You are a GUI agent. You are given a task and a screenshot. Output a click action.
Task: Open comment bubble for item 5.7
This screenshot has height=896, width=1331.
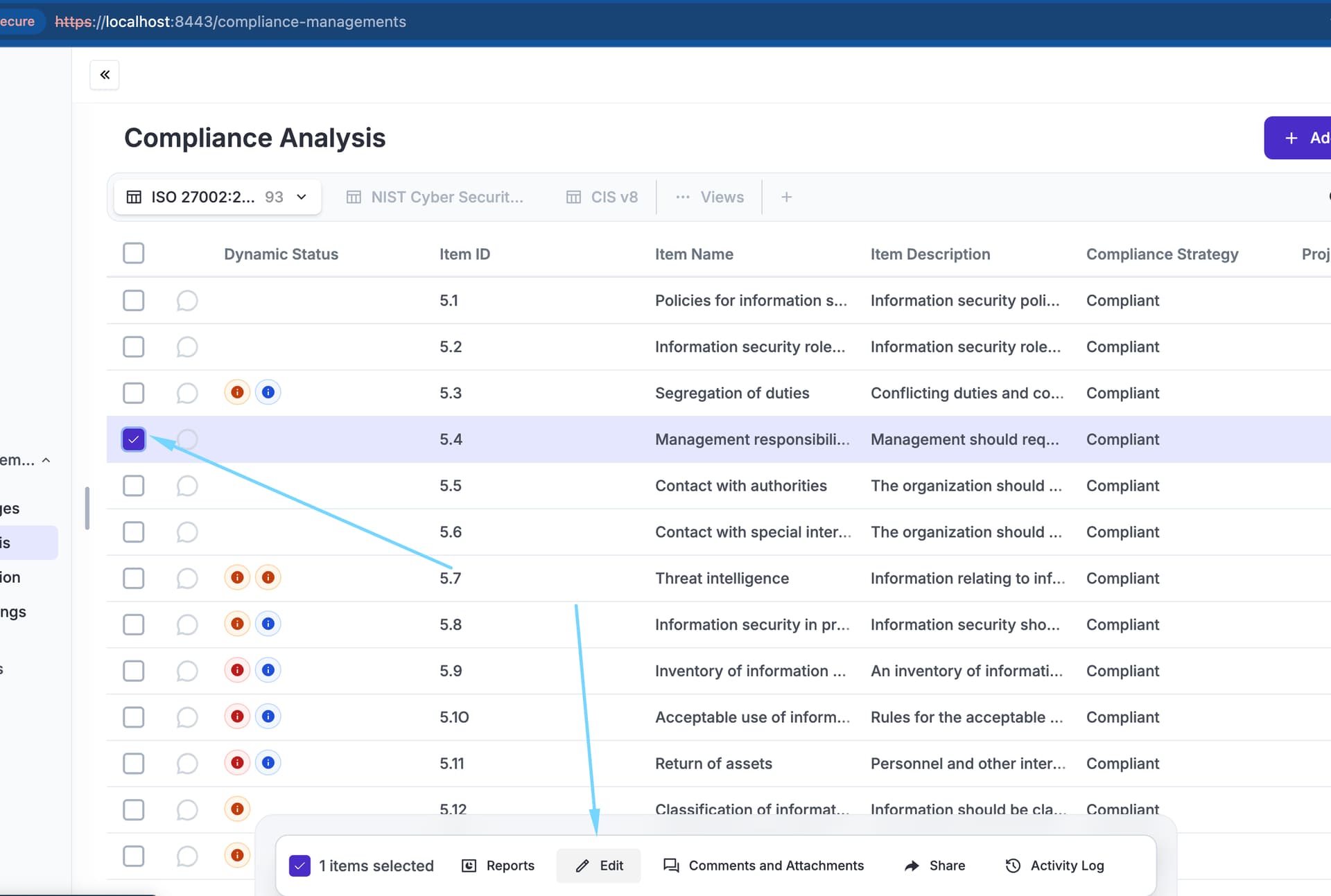(187, 579)
